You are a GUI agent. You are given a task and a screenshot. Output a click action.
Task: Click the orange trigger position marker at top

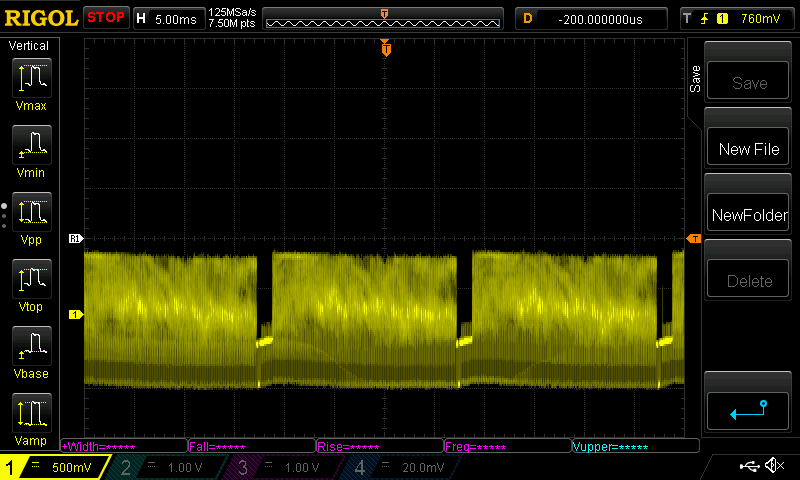click(x=386, y=48)
